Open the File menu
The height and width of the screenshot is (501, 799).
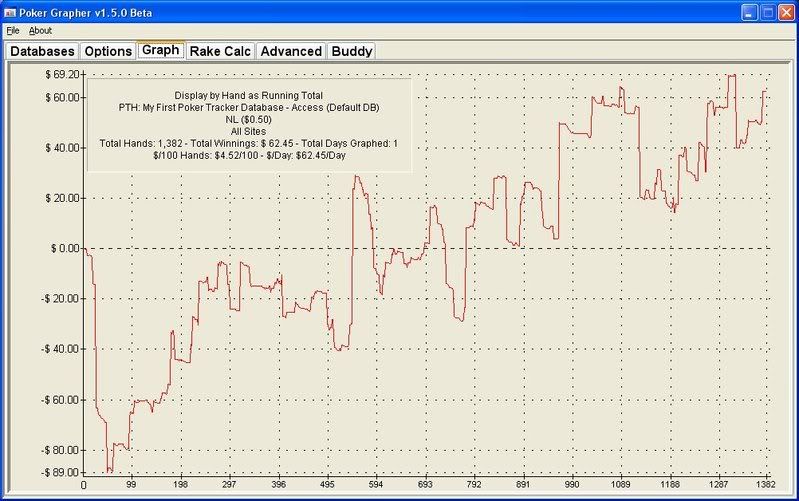point(13,31)
